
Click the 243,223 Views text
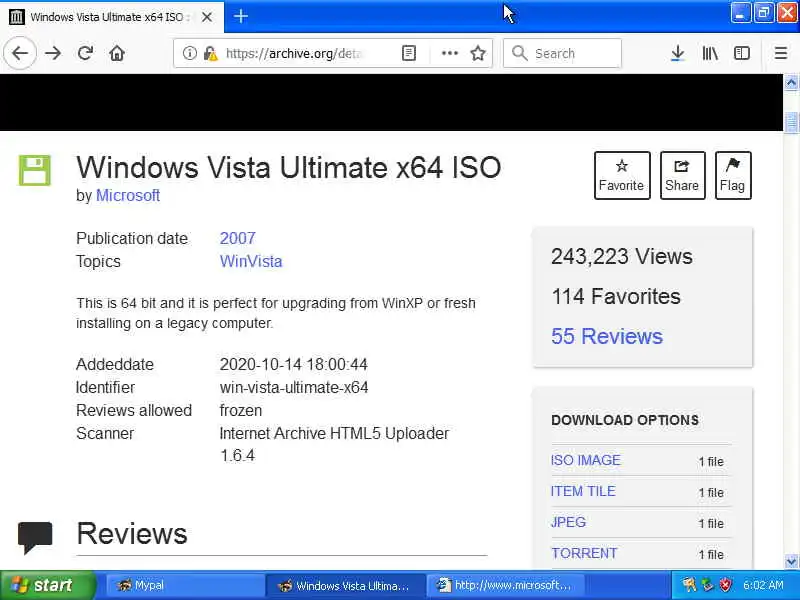(x=622, y=257)
